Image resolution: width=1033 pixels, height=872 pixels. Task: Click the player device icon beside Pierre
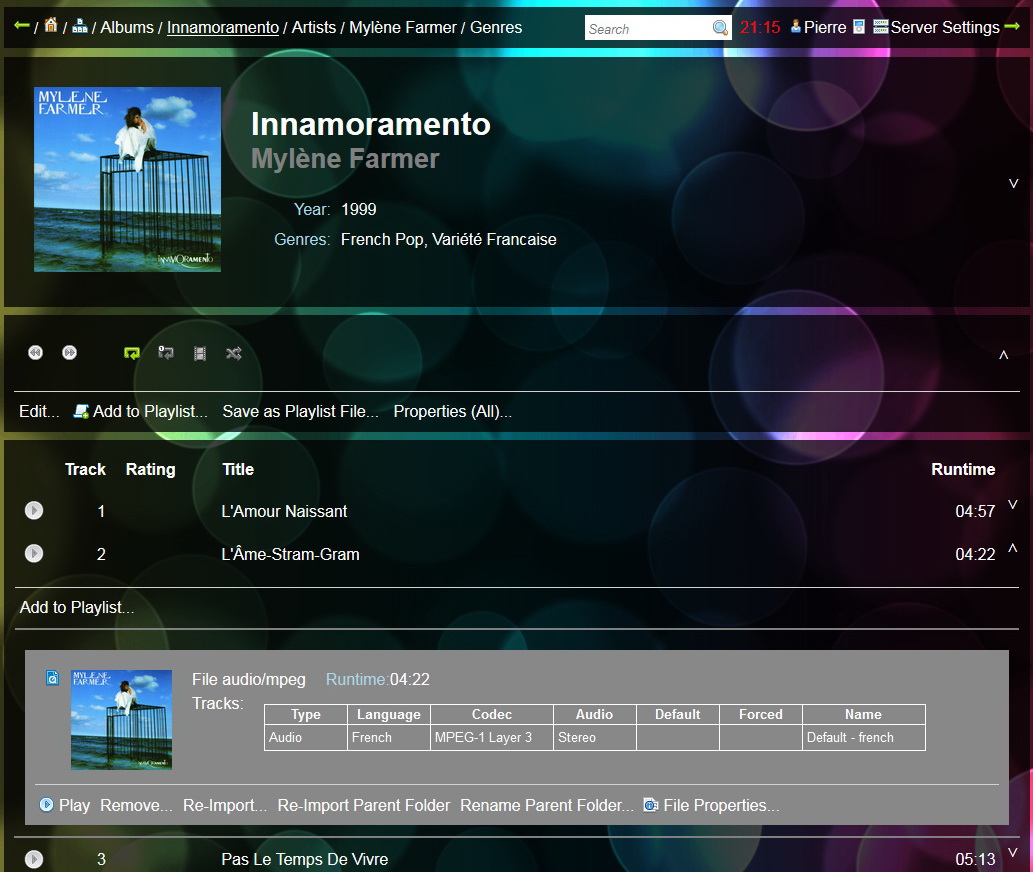(x=858, y=27)
